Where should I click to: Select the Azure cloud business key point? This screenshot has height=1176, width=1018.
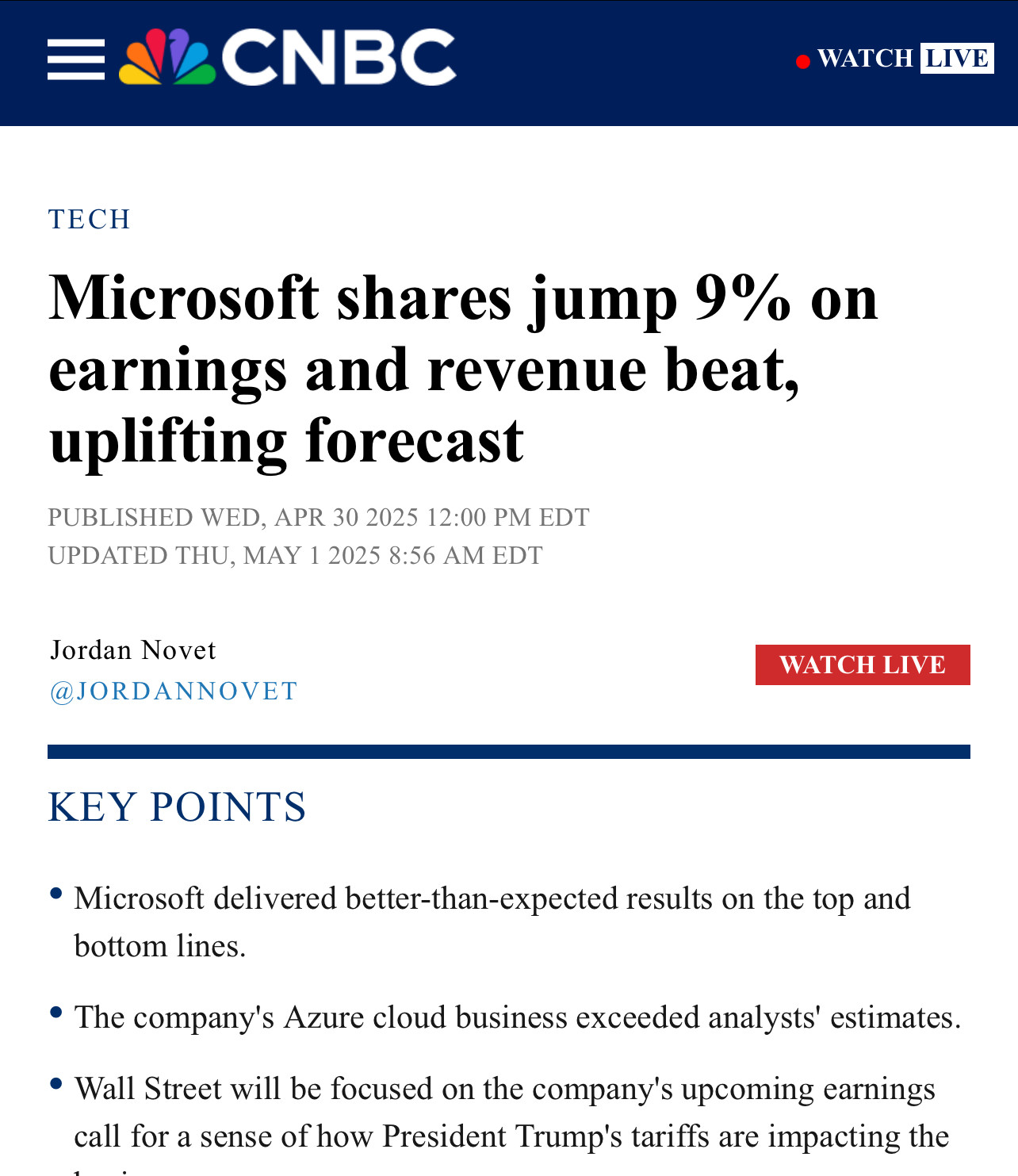517,1017
